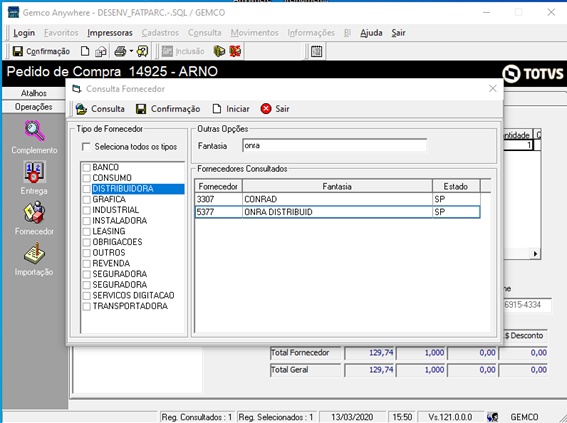Viewport: 567px width, 423px height.
Task: Open the Impressoras menu
Action: pos(110,33)
